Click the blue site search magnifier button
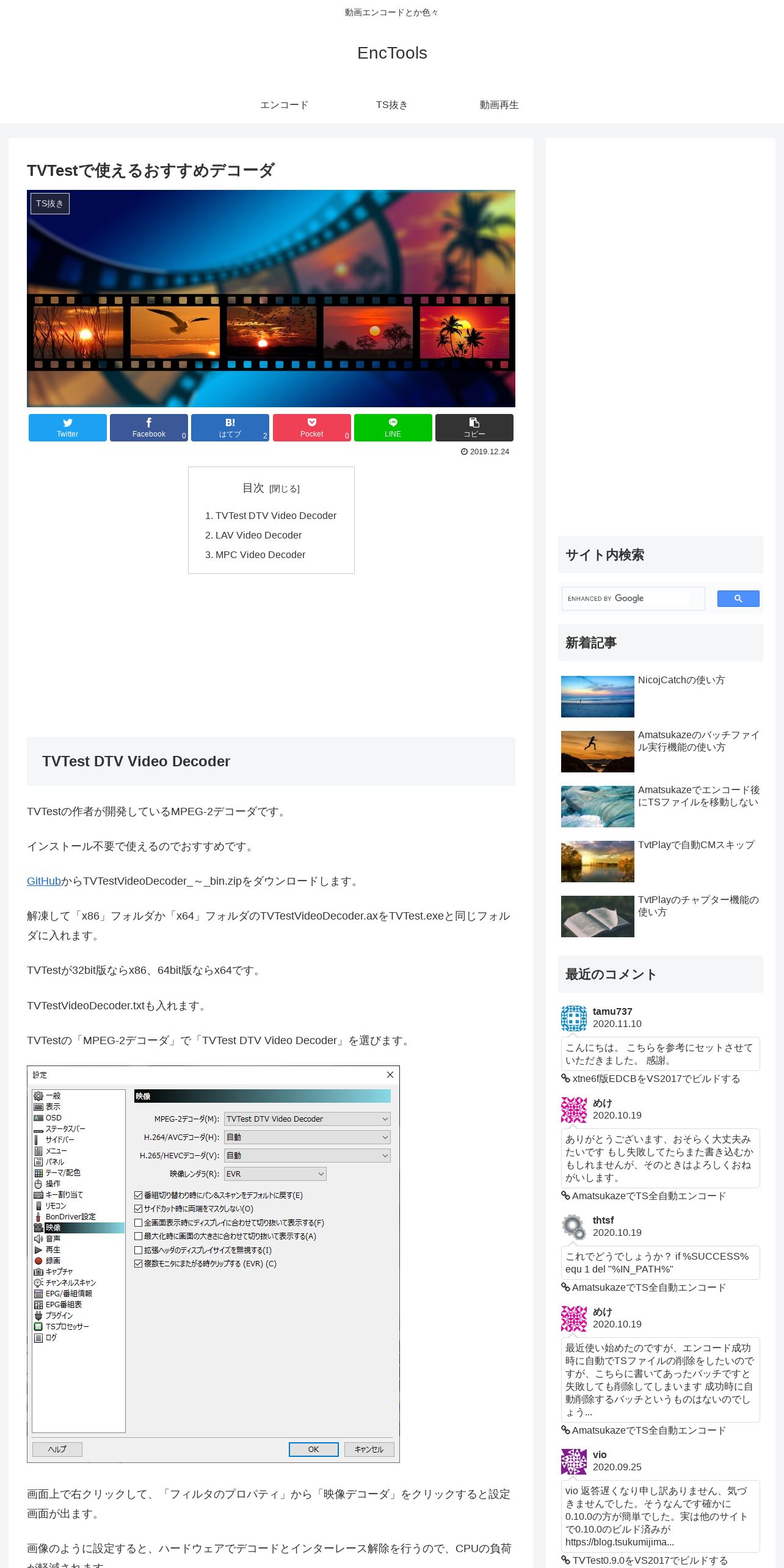784x1568 pixels. [738, 598]
